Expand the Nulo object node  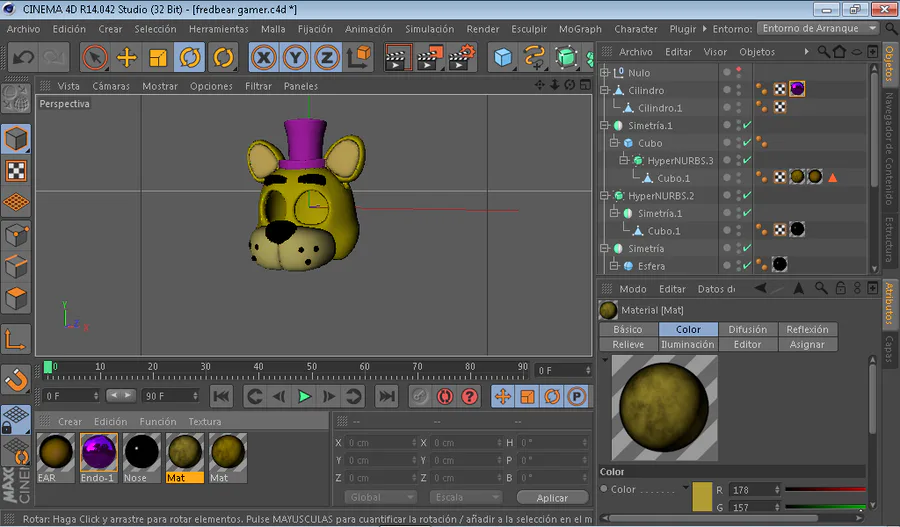(604, 73)
